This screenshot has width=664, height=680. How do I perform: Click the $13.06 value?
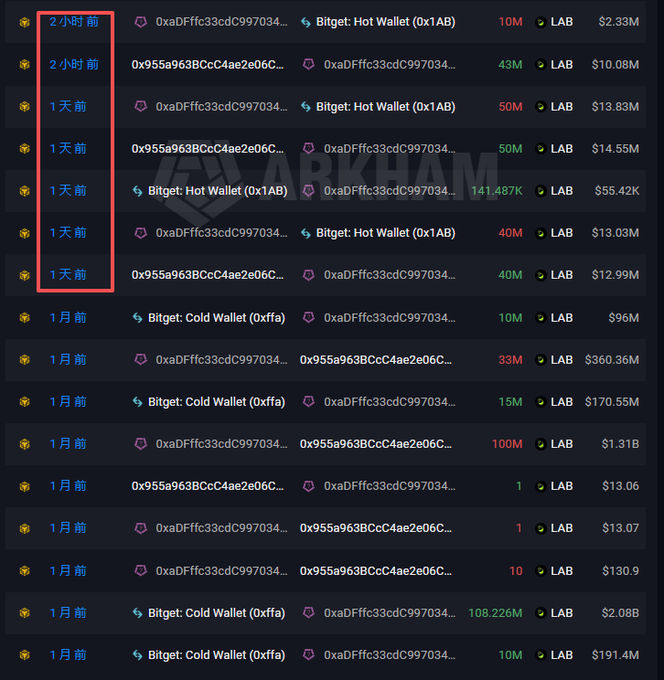click(x=621, y=486)
